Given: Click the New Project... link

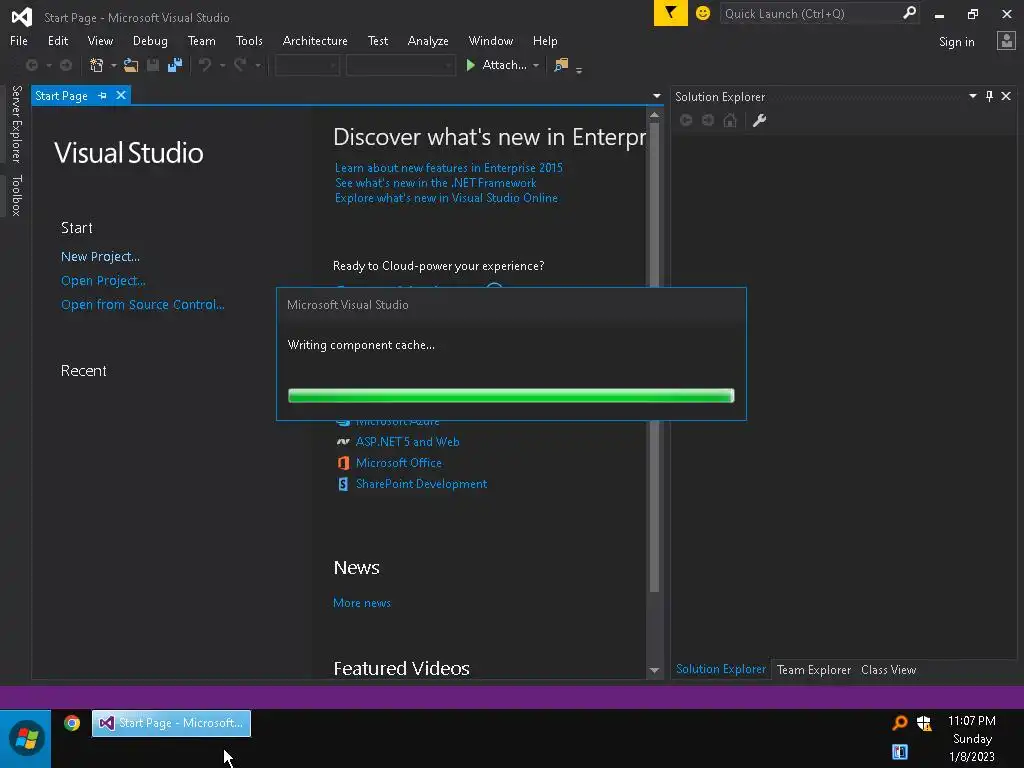Looking at the screenshot, I should [x=100, y=257].
